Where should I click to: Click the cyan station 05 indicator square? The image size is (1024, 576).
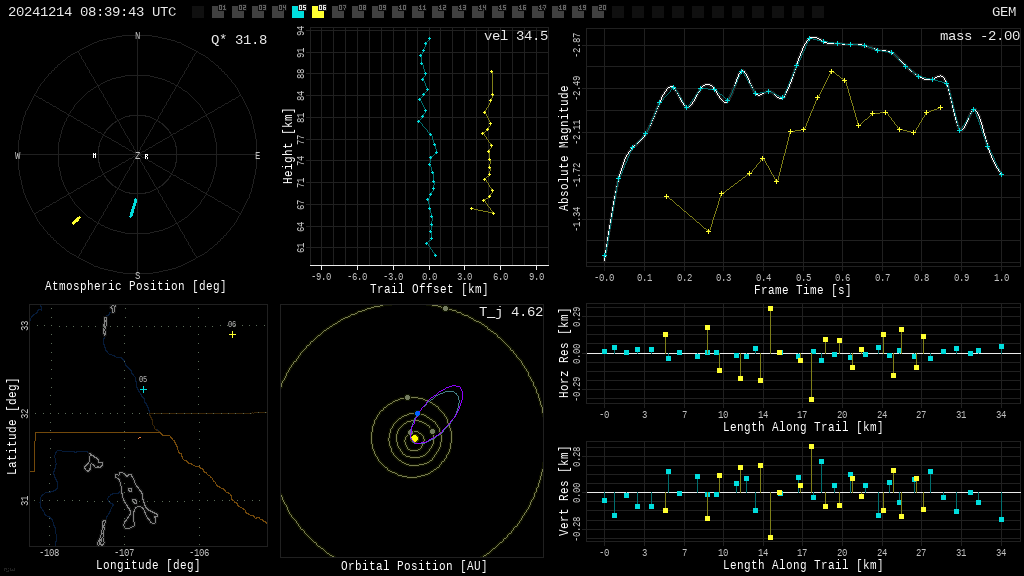click(x=298, y=12)
